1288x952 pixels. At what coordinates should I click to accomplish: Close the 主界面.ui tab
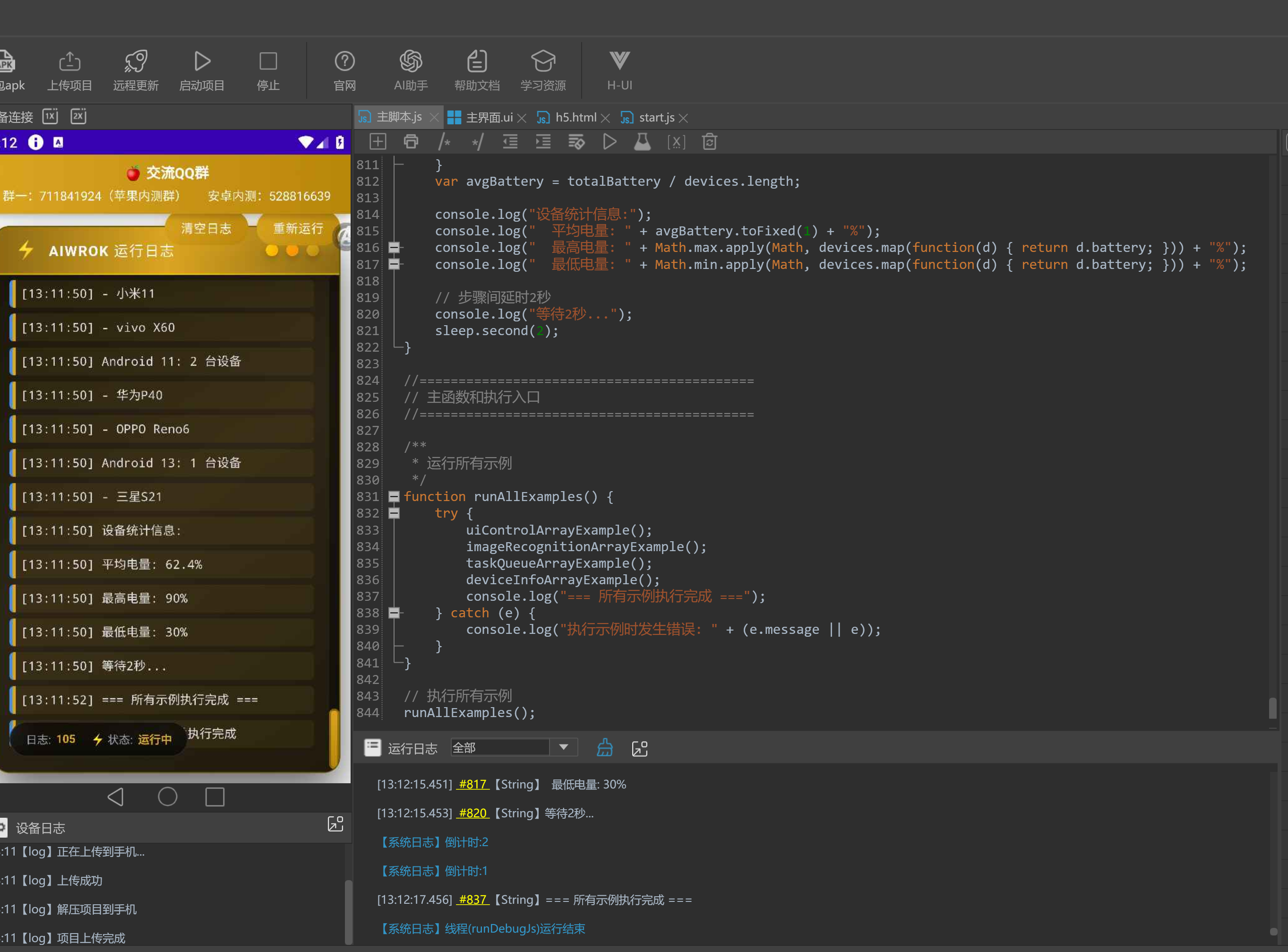click(x=522, y=118)
